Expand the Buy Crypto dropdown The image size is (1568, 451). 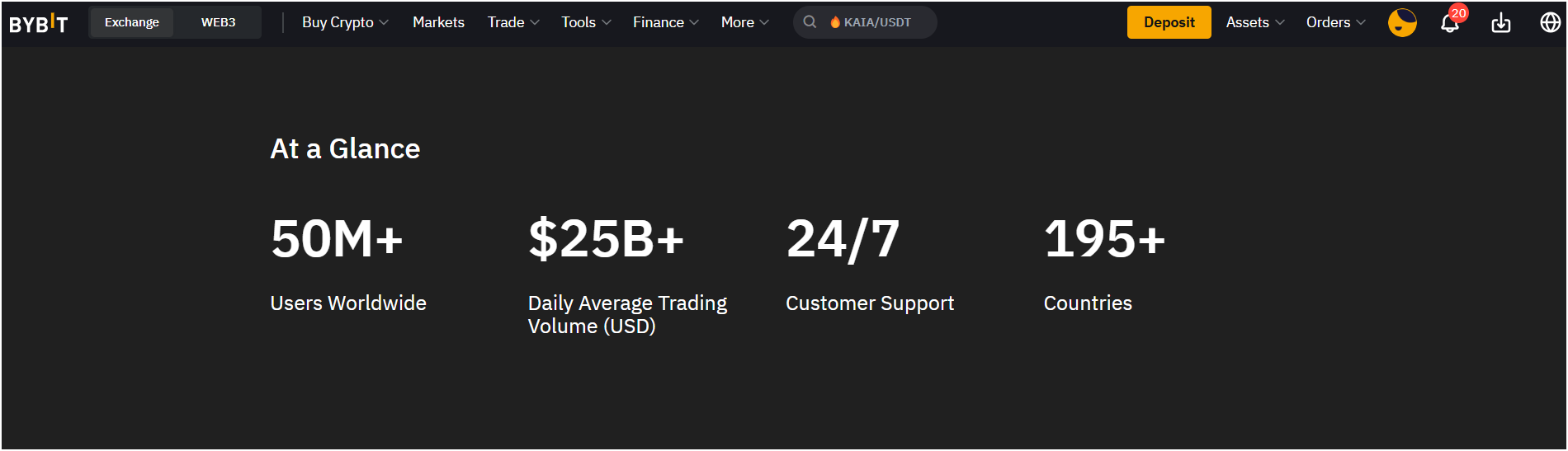345,22
